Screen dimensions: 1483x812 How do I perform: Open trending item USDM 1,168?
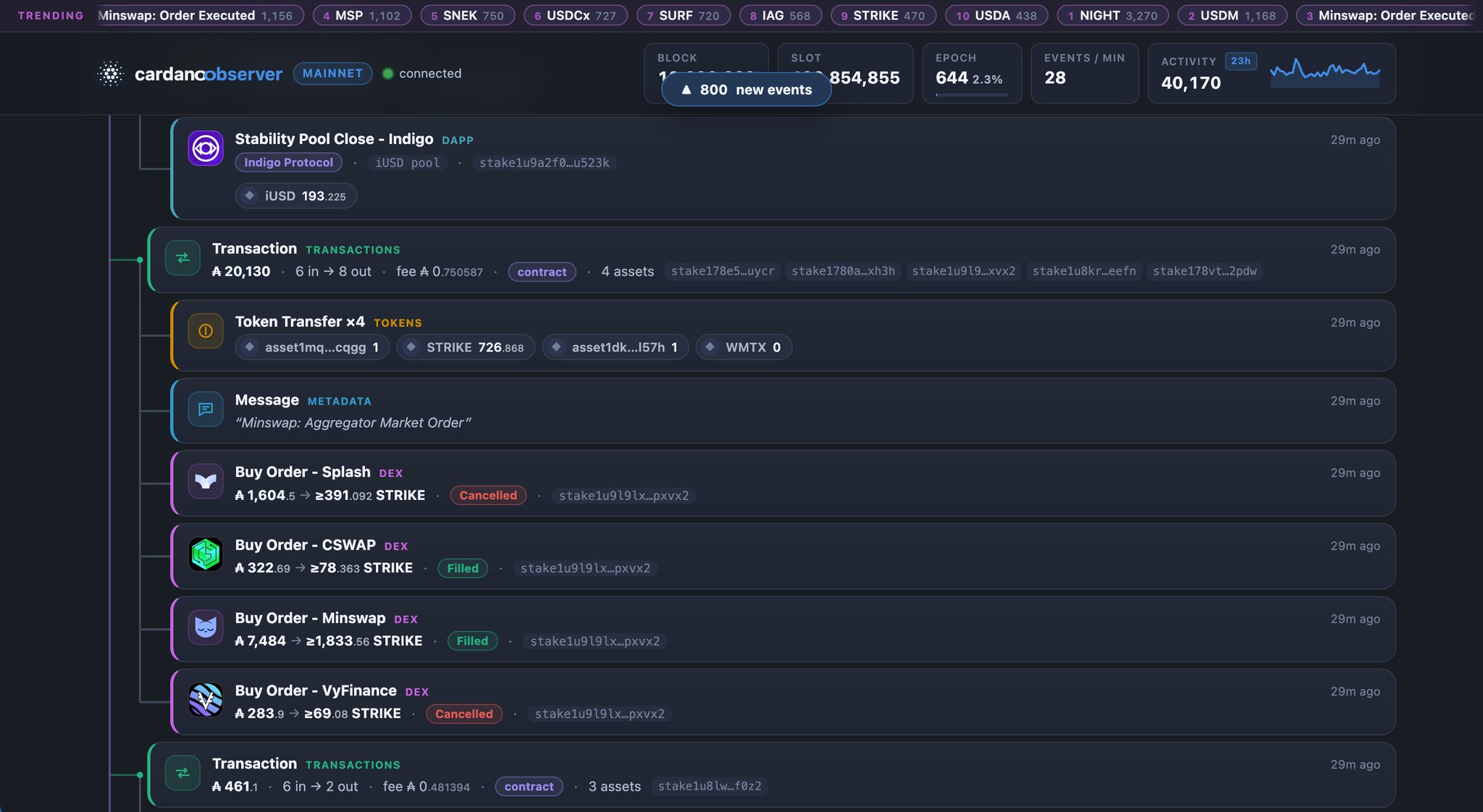(1232, 15)
